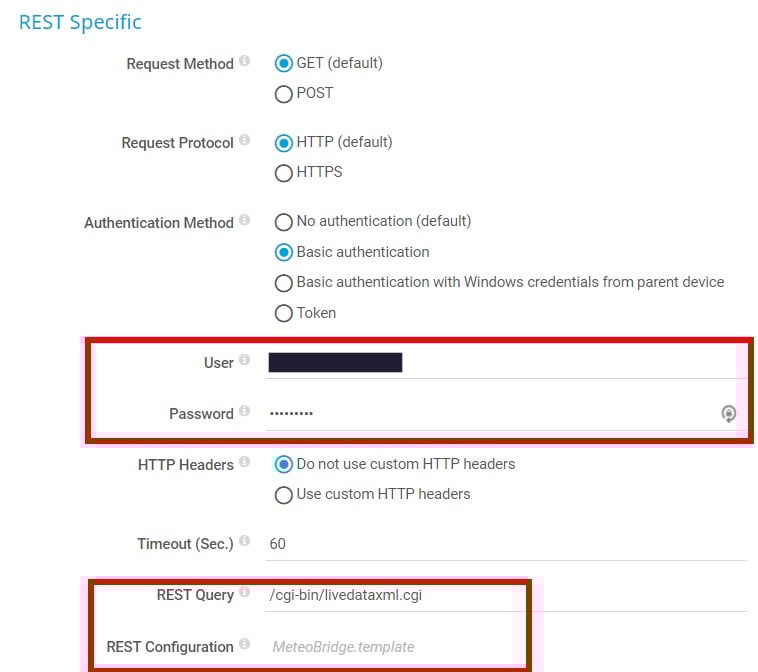Click the help icon beside HTTP Headers
This screenshot has height=672, width=758.
pos(245,463)
